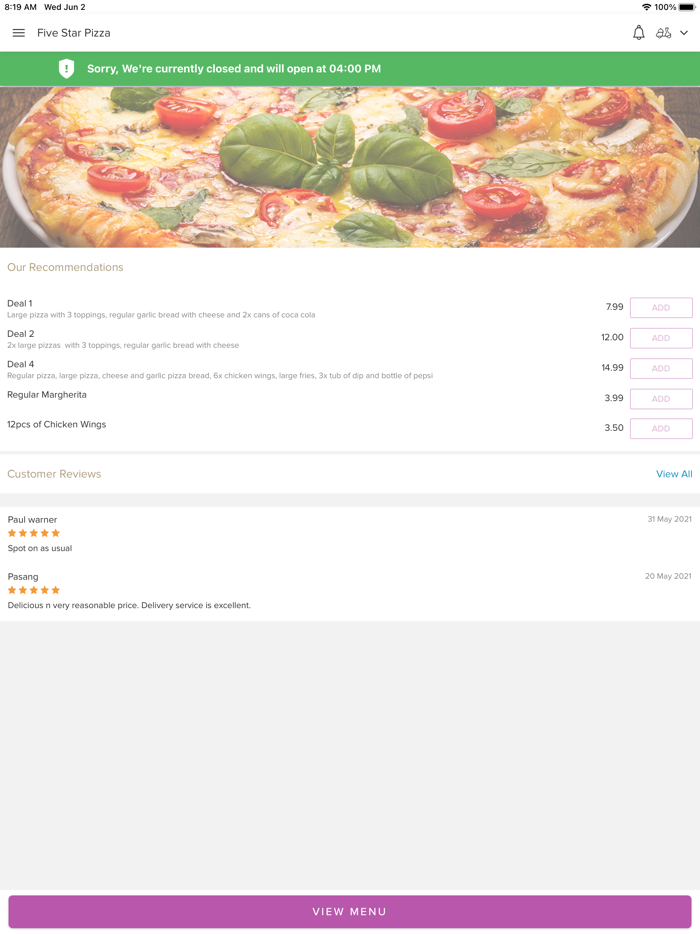The image size is (700, 934).
Task: Add Deal 1 to the order
Action: click(661, 307)
